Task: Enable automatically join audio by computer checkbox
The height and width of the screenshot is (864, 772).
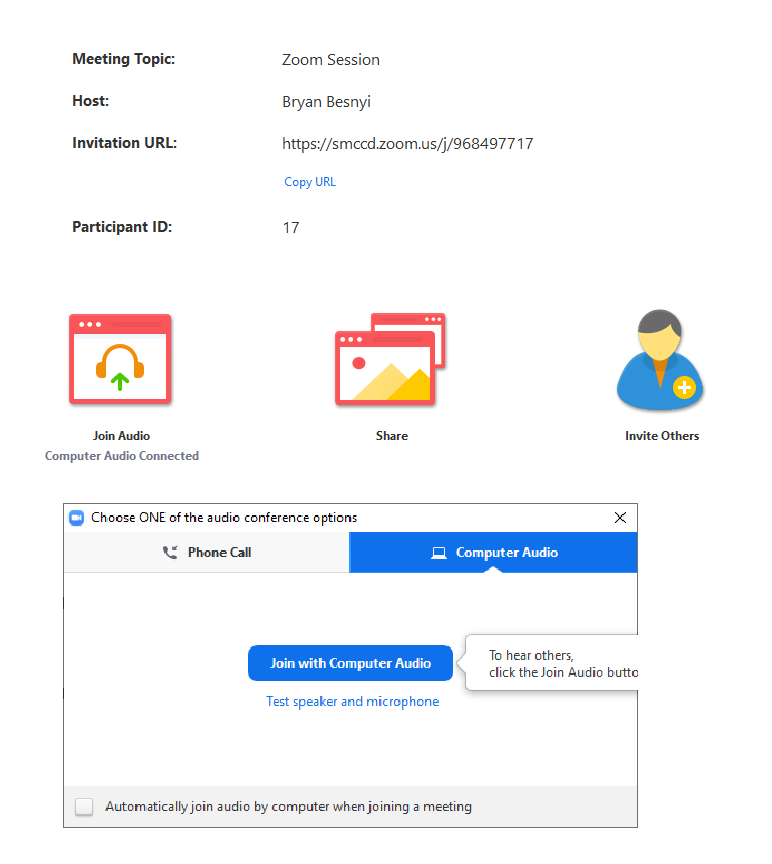Action: tap(84, 807)
